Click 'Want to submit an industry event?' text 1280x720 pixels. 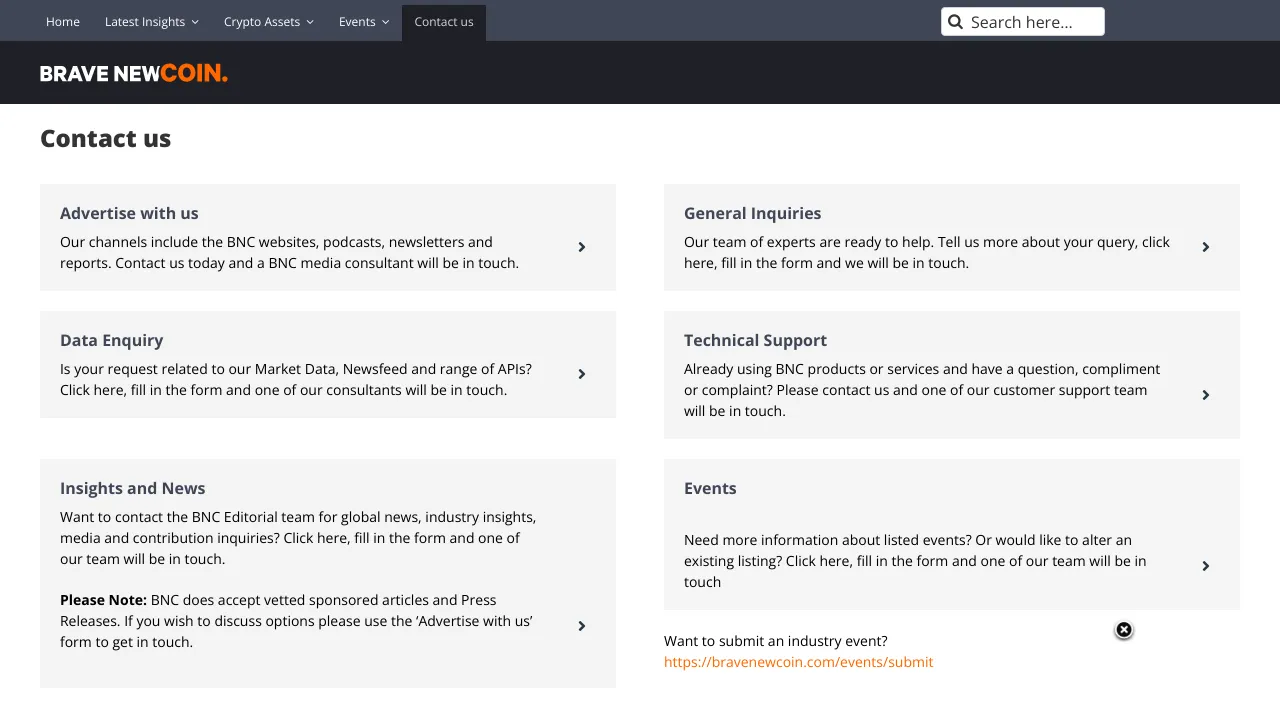click(x=775, y=641)
